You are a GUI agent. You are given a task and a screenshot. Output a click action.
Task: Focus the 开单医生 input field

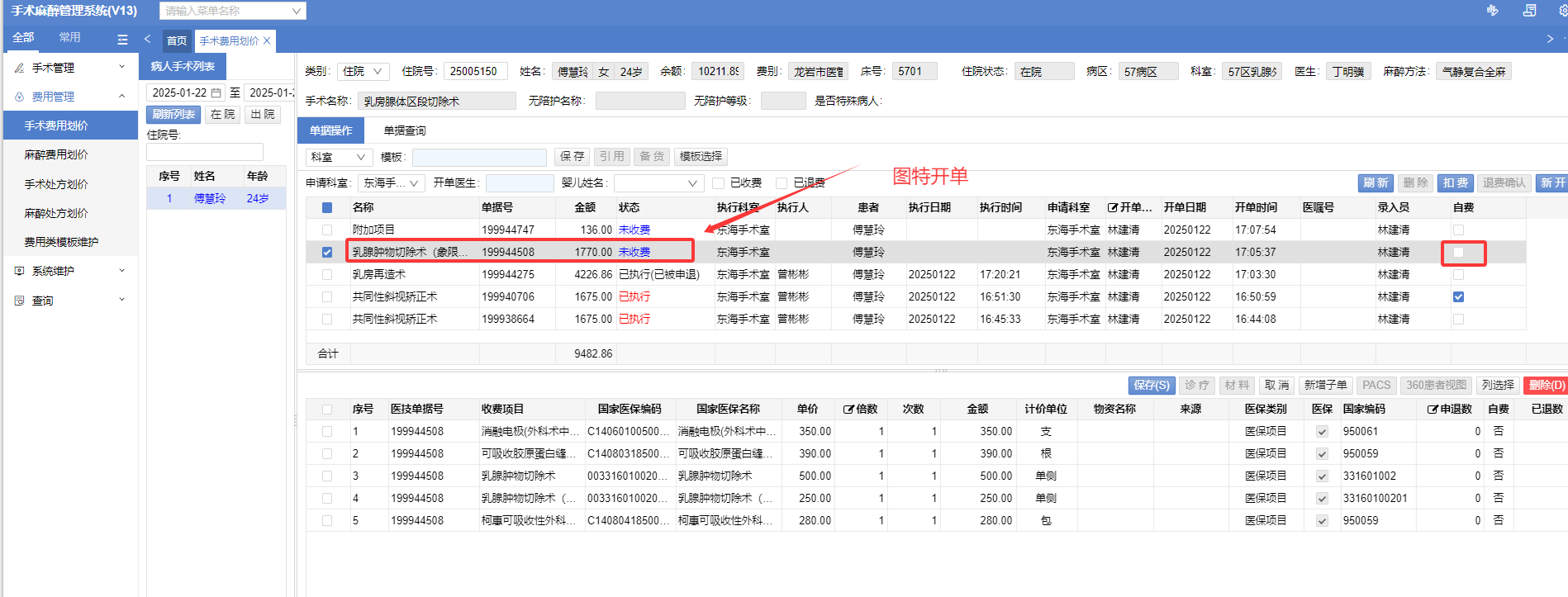pyautogui.click(x=520, y=183)
